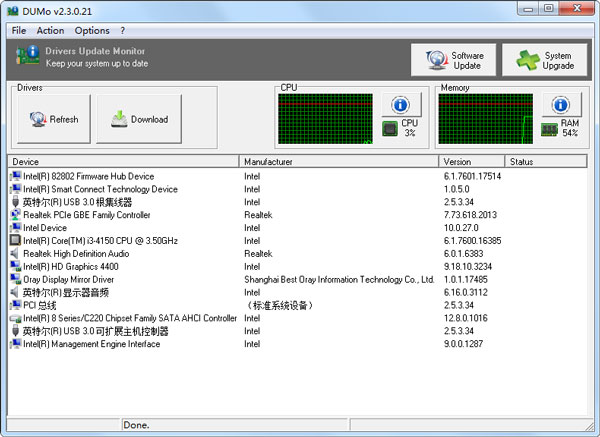
Task: Click version 1.0.5.0 cell
Action: 457,189
